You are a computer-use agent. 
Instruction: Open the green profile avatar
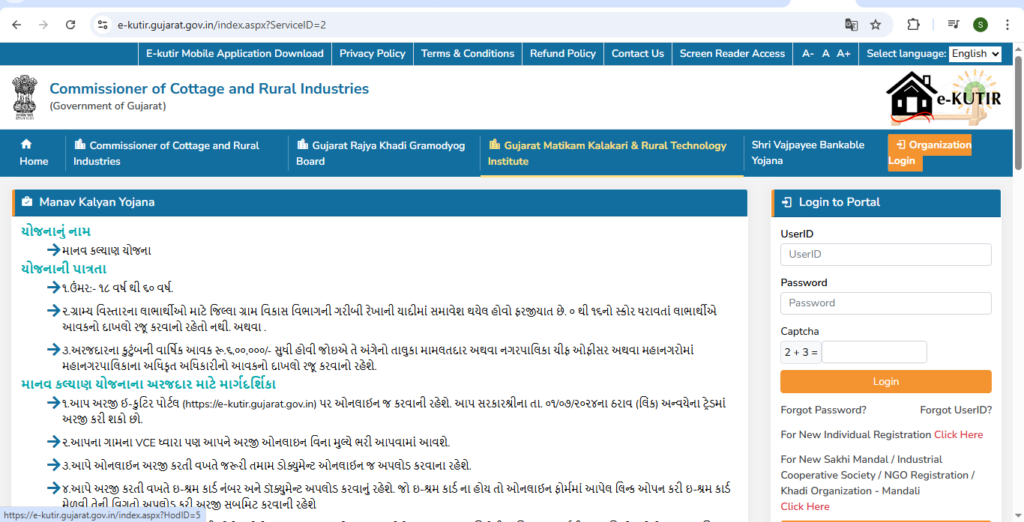pos(980,25)
